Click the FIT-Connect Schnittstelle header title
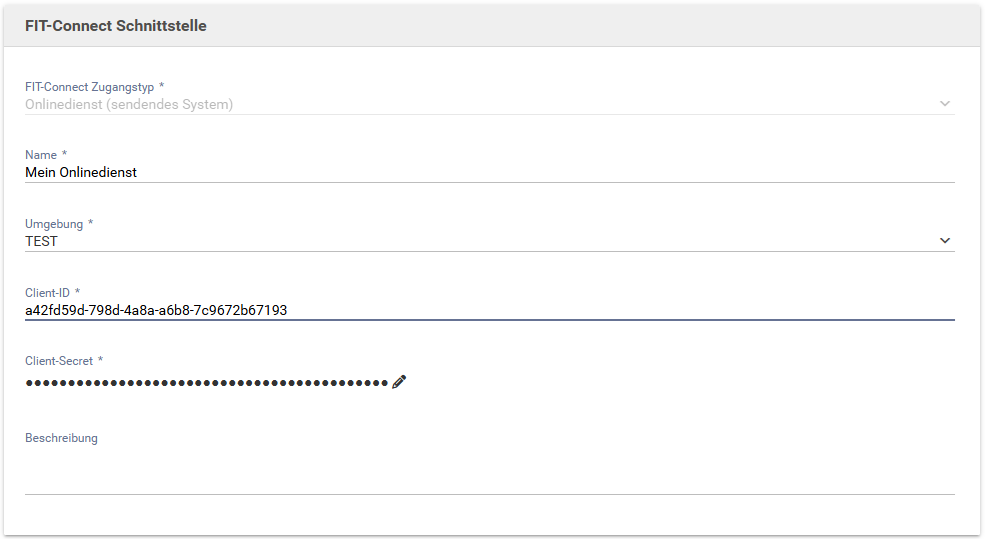 coord(116,26)
